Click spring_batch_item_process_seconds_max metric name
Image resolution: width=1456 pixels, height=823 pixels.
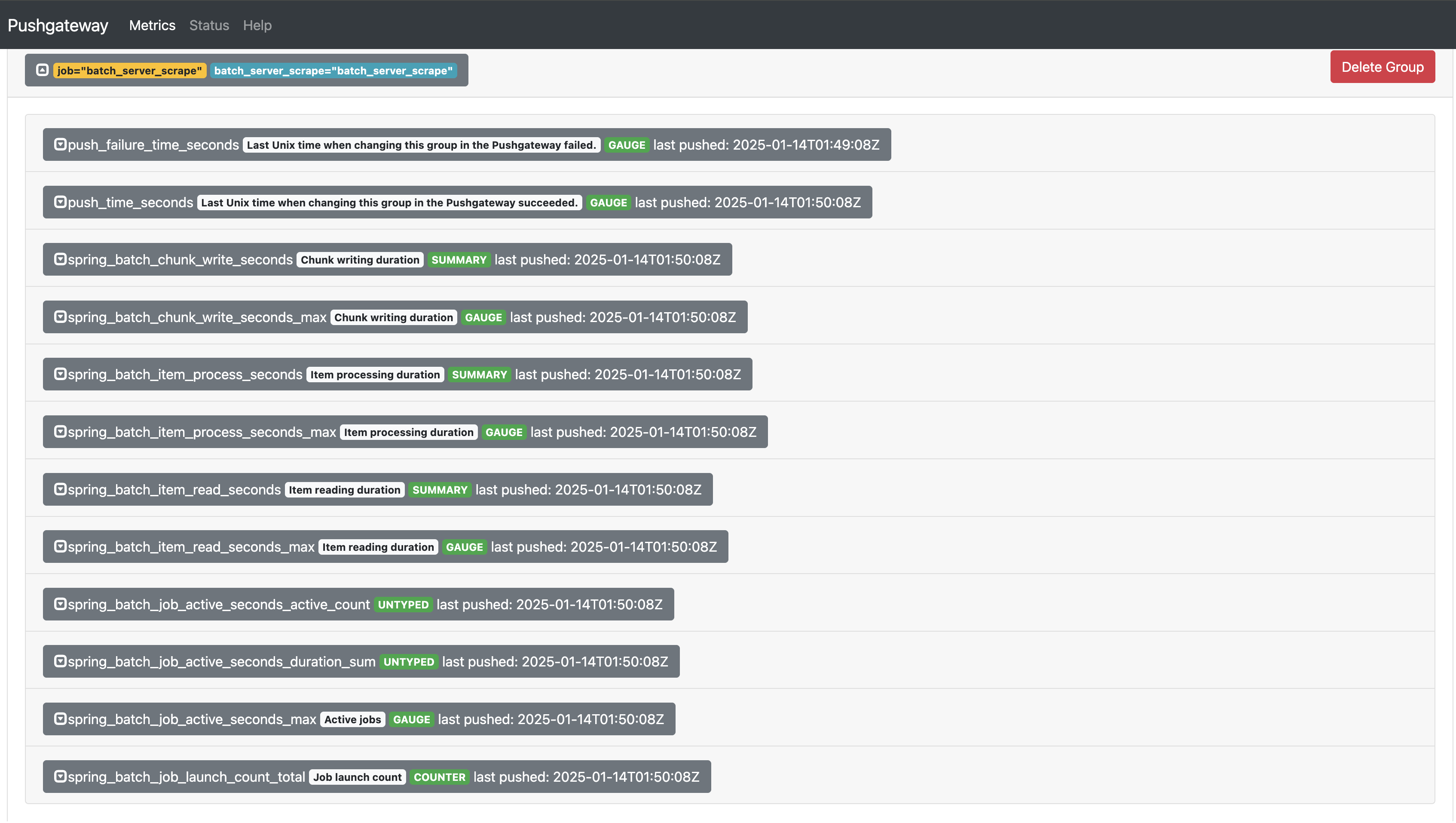pos(202,432)
